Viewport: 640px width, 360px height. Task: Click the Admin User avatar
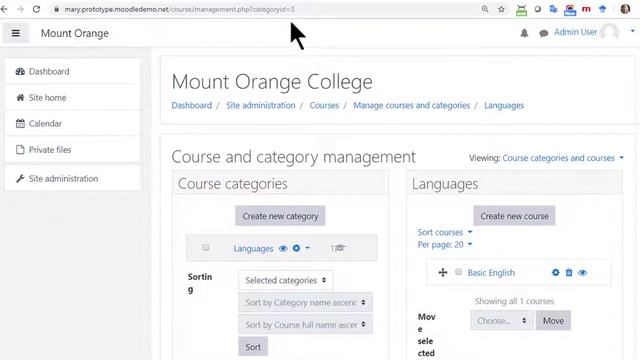click(x=610, y=32)
